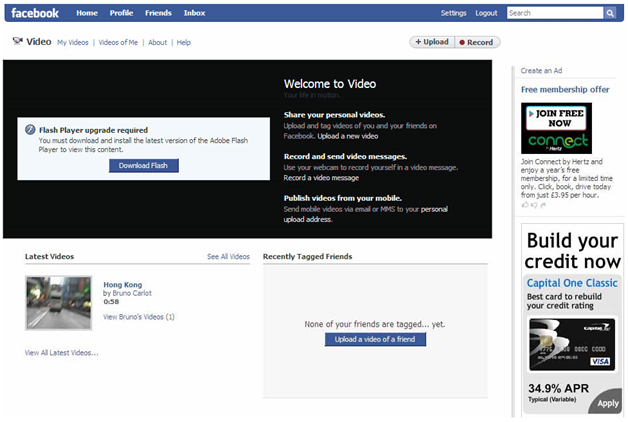Click the 0:58 video duration text
This screenshot has height=422, width=628.
(x=111, y=302)
